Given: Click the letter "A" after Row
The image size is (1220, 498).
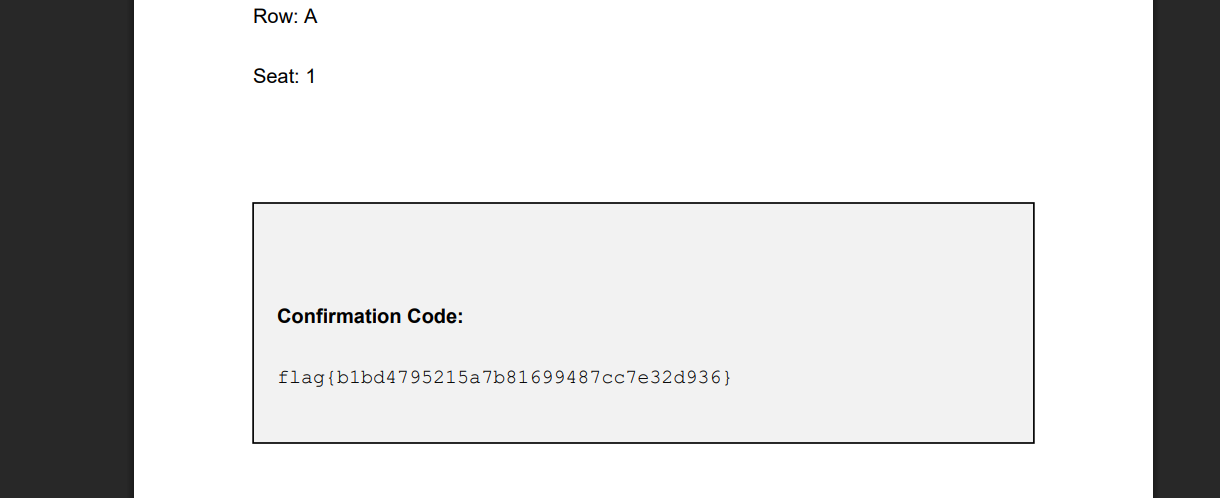Looking at the screenshot, I should coord(311,17).
